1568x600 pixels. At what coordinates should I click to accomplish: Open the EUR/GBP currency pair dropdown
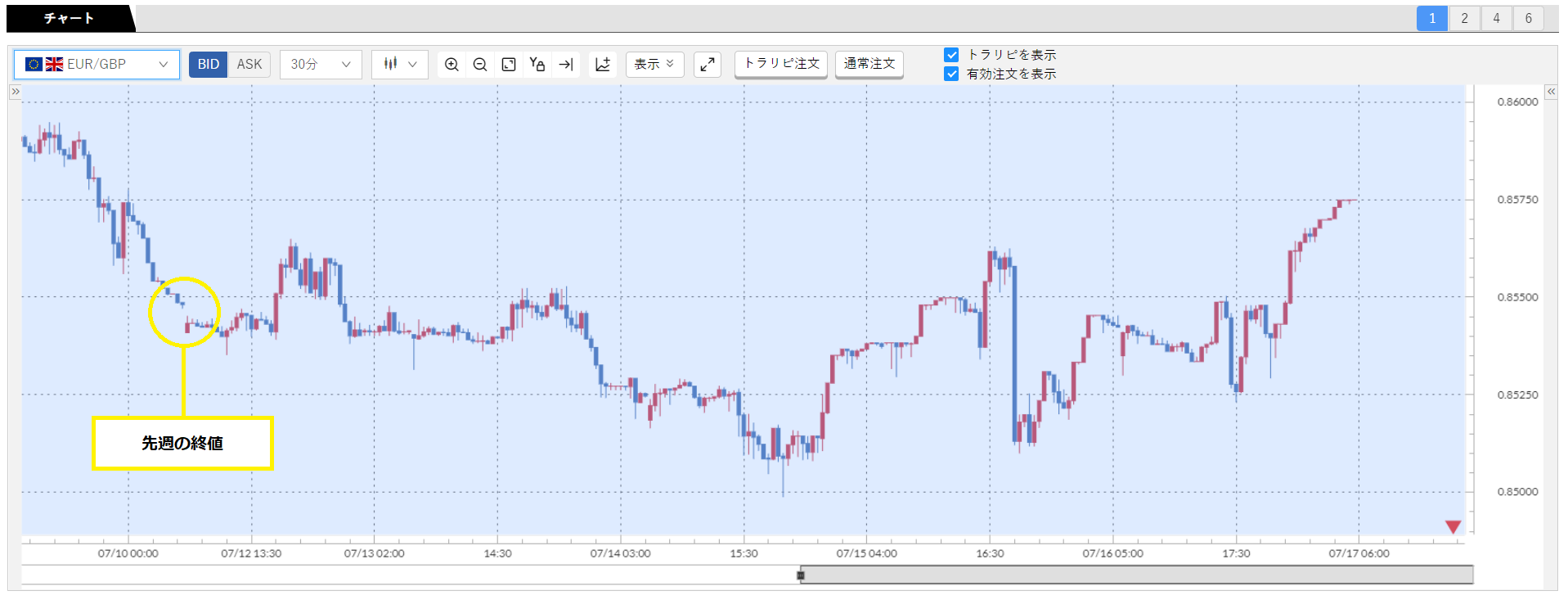pos(97,64)
